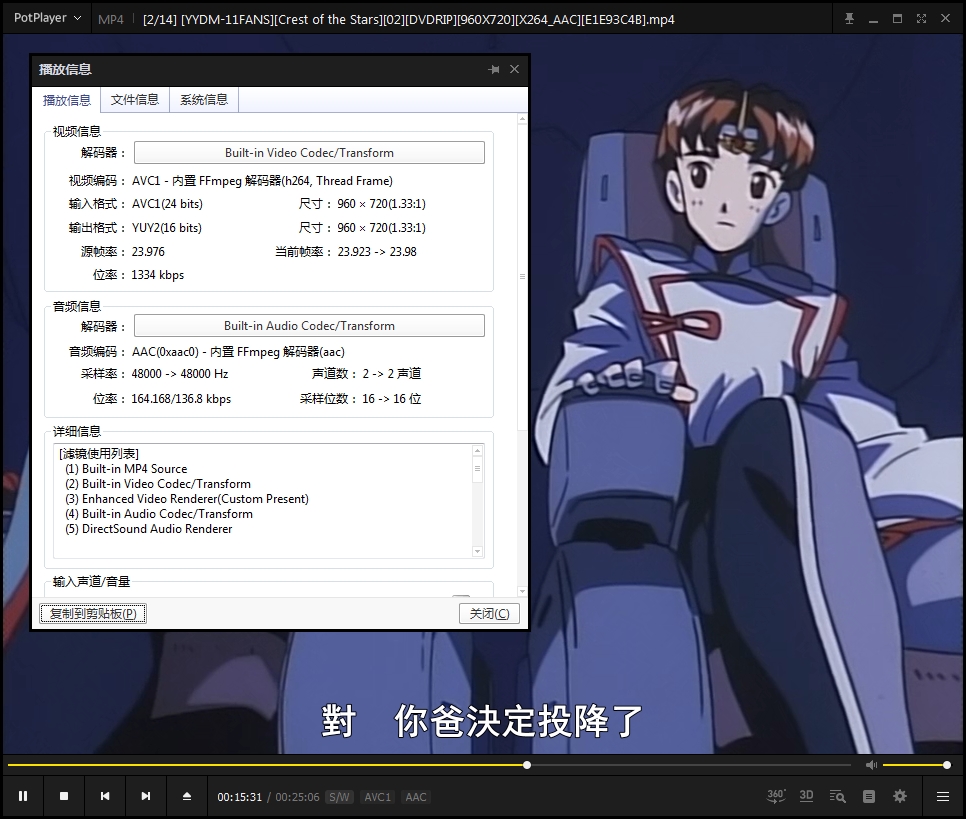966x819 pixels.
Task: Skip to next file in playlist
Action: click(146, 796)
